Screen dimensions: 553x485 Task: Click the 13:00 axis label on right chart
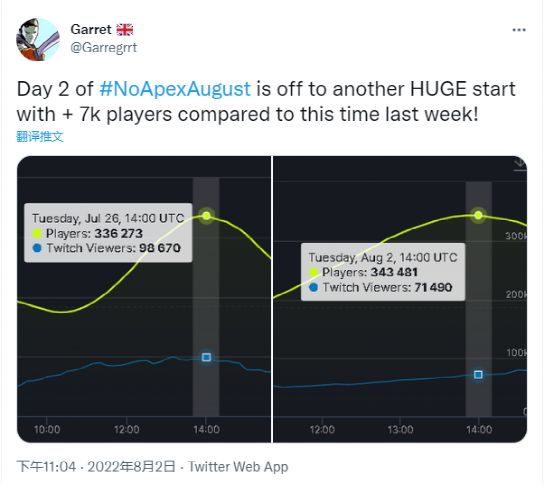pyautogui.click(x=400, y=429)
